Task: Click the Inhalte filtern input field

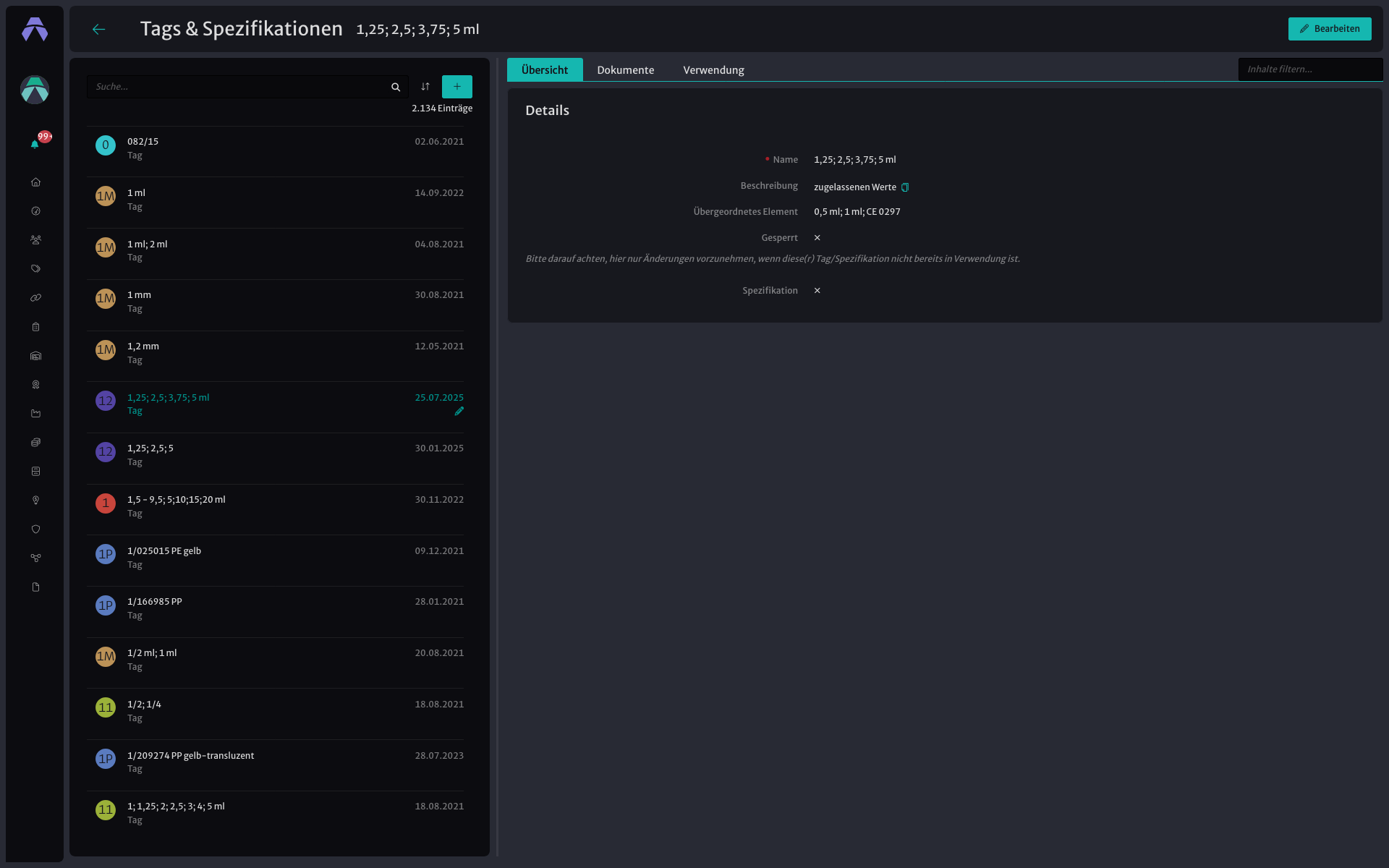Action: pos(1310,69)
